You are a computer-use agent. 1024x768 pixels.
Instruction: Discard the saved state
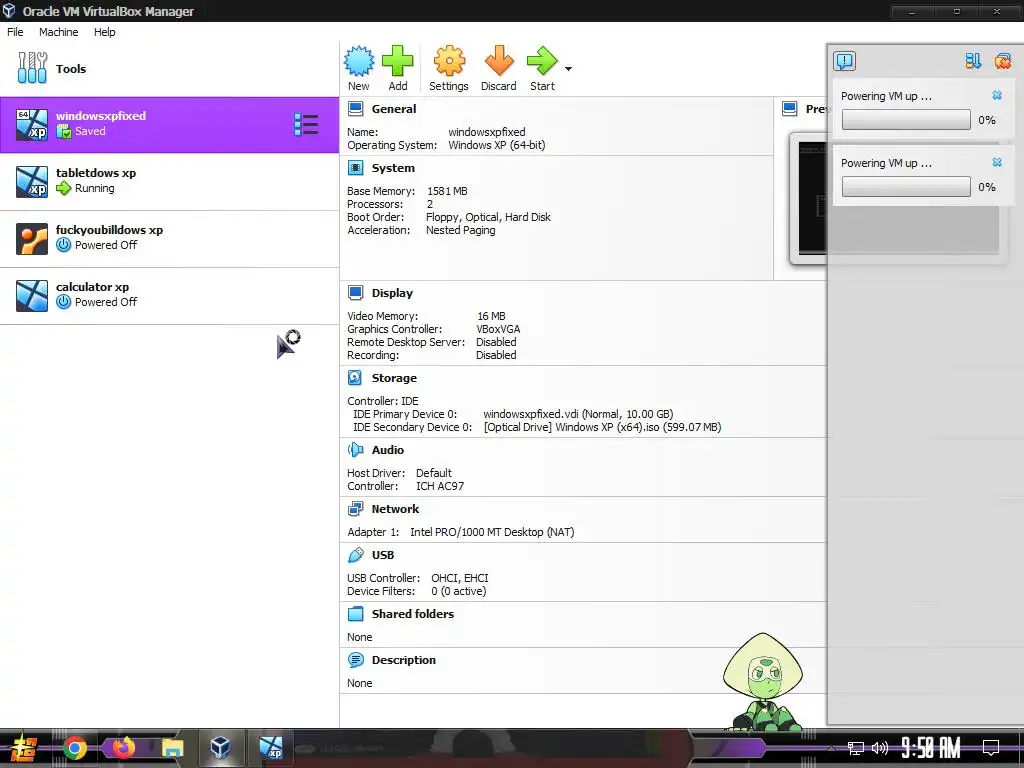(x=499, y=68)
